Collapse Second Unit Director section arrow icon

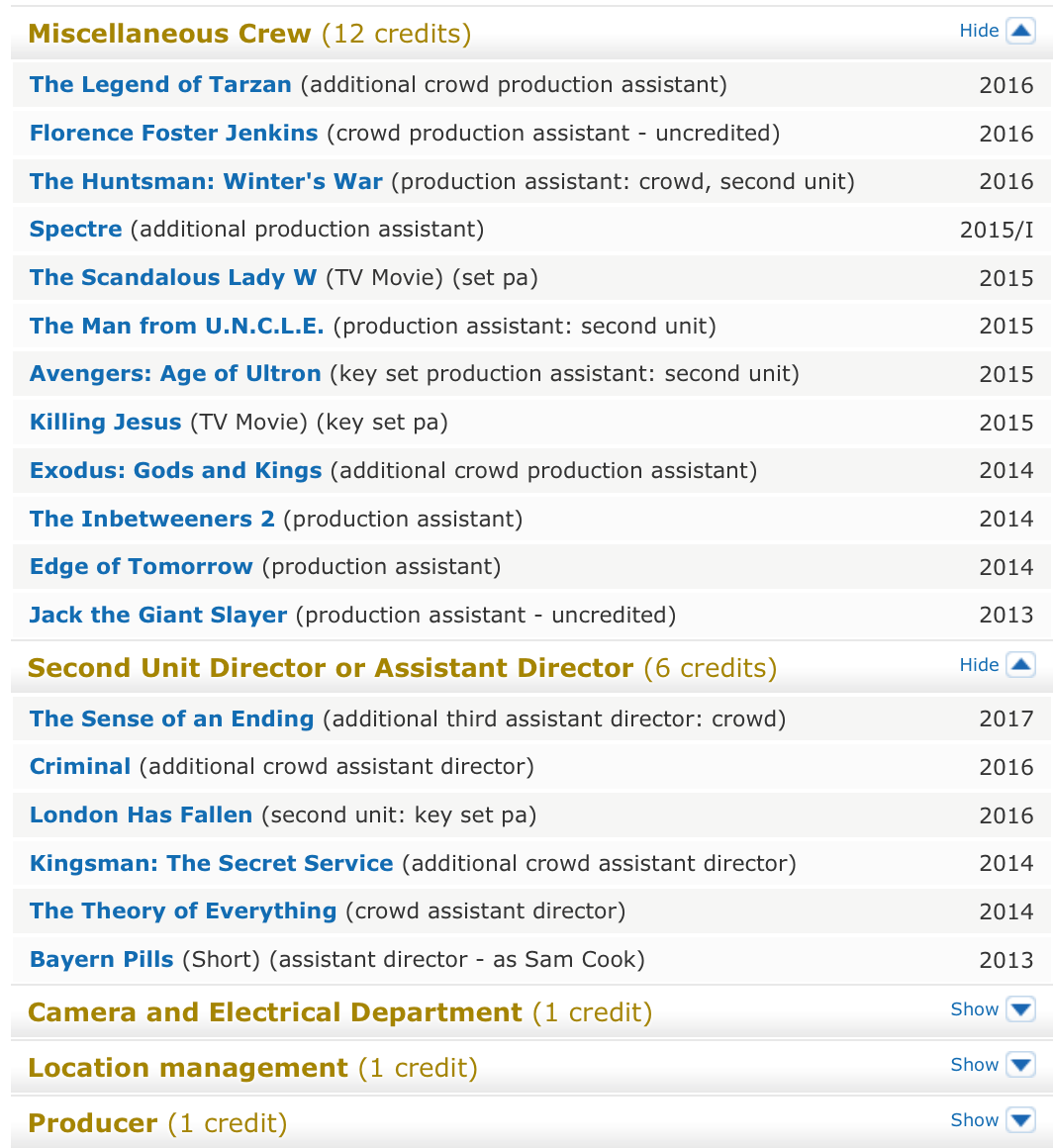tap(1020, 665)
